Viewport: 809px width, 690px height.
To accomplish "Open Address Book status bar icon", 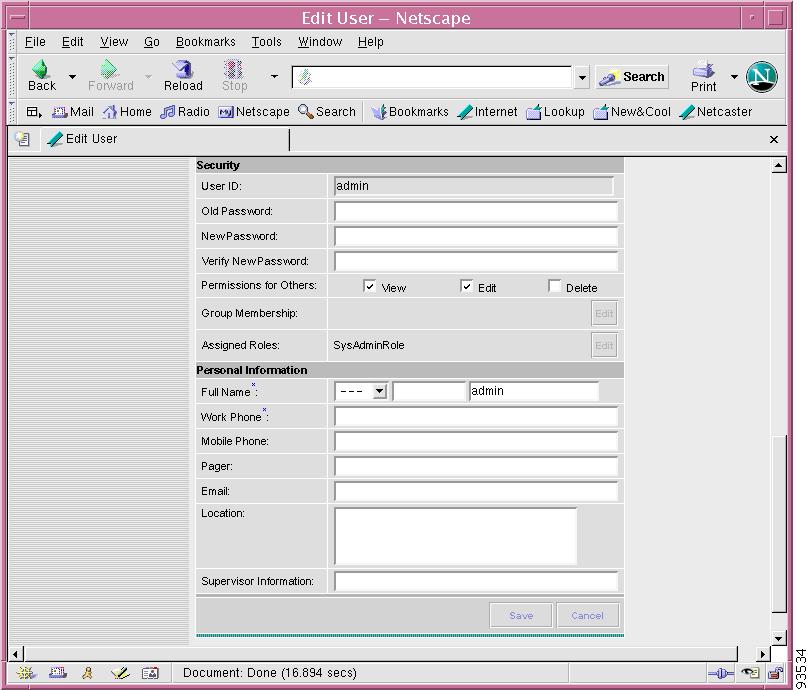I will [x=150, y=673].
